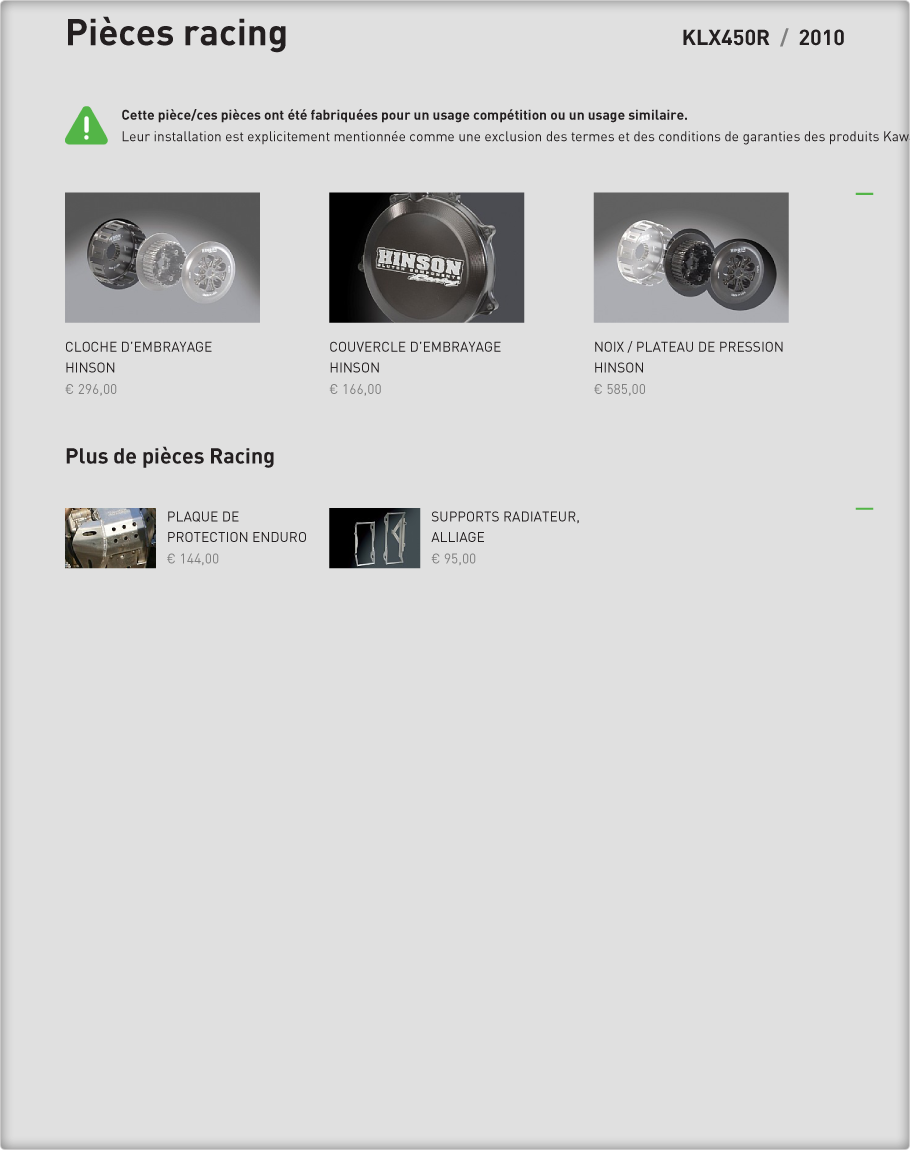This screenshot has width=910, height=1150.
Task: Click the € 144,00 price
Action: point(193,559)
